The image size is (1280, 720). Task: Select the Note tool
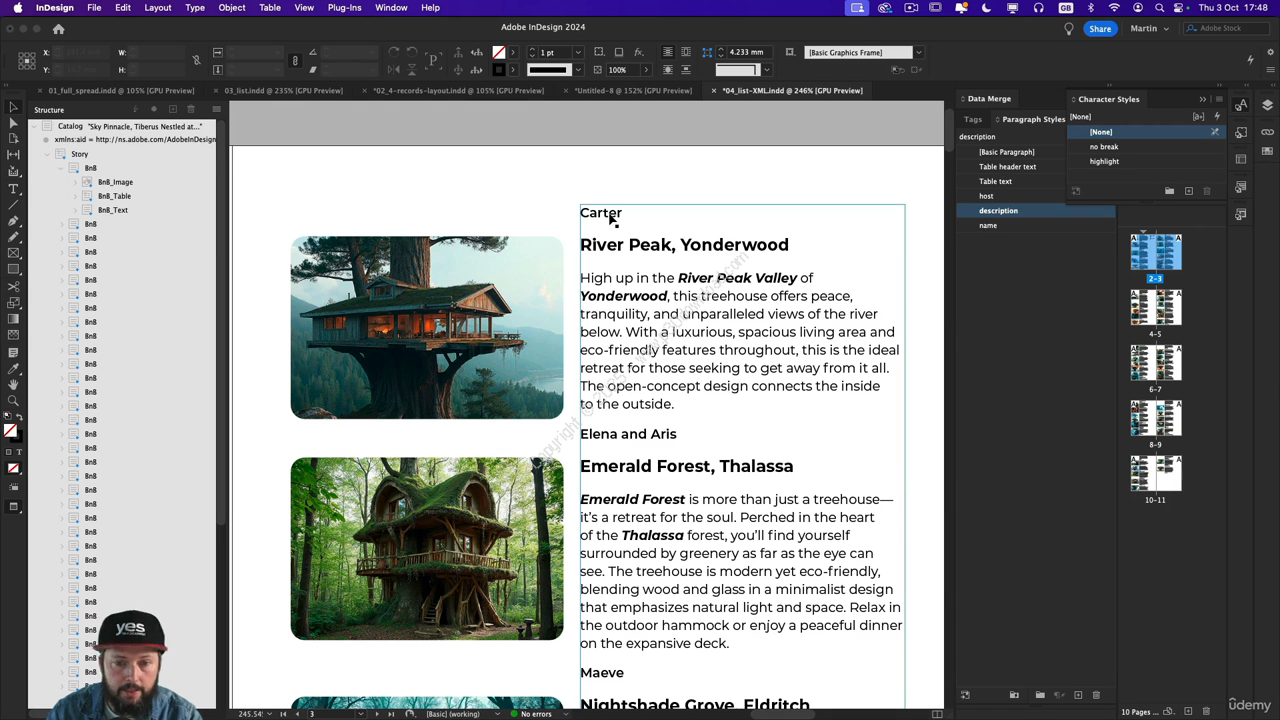click(x=13, y=352)
